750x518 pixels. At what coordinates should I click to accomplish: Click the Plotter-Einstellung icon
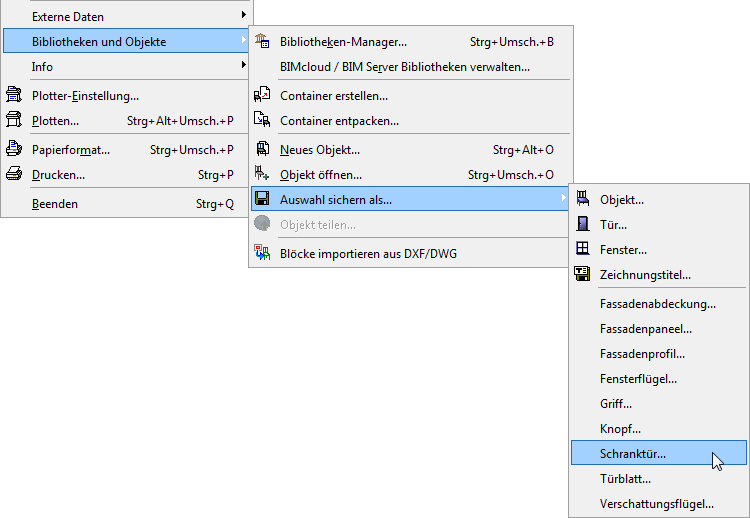[x=14, y=95]
